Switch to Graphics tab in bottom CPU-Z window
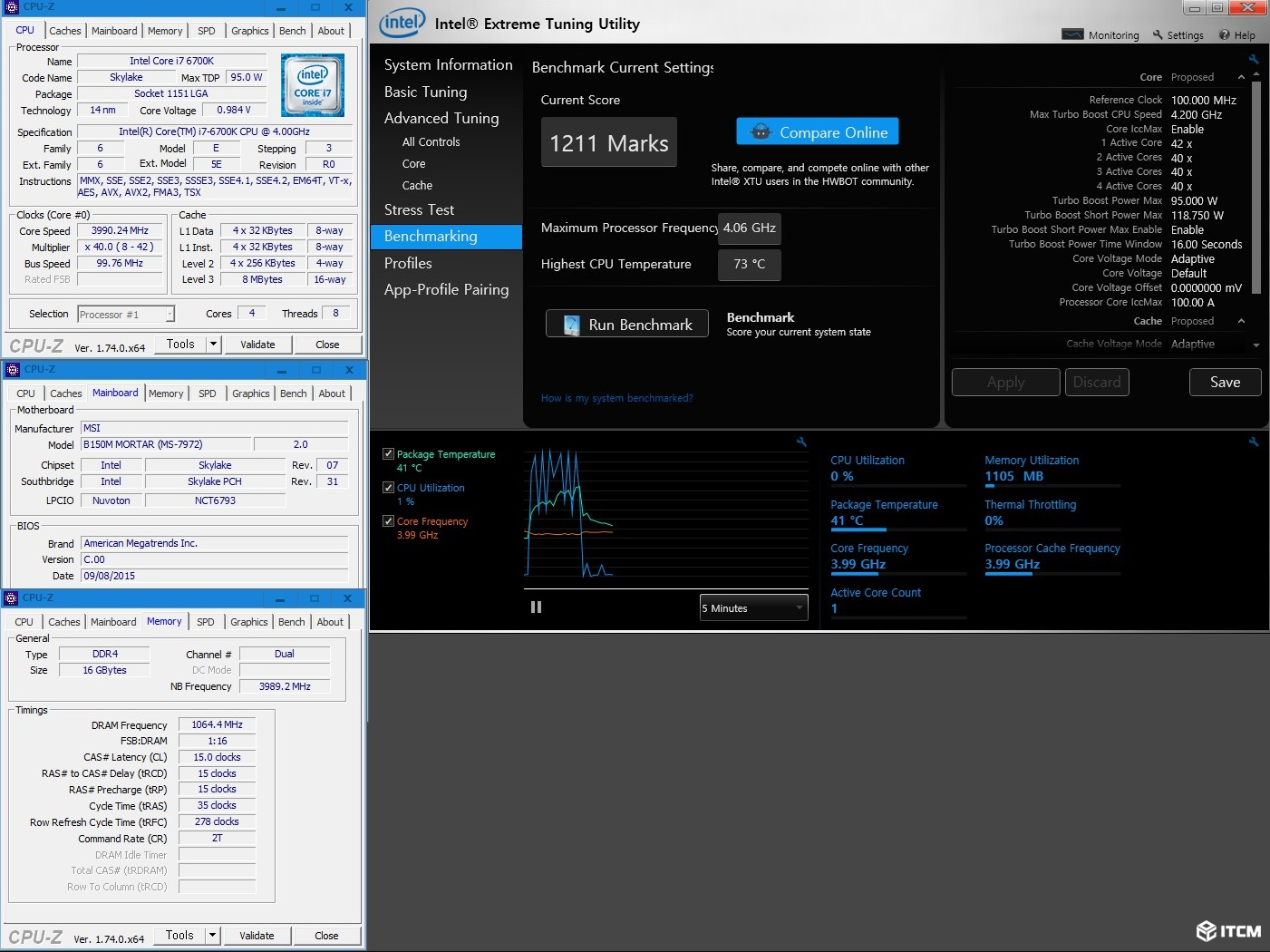This screenshot has width=1270, height=952. coord(249,622)
